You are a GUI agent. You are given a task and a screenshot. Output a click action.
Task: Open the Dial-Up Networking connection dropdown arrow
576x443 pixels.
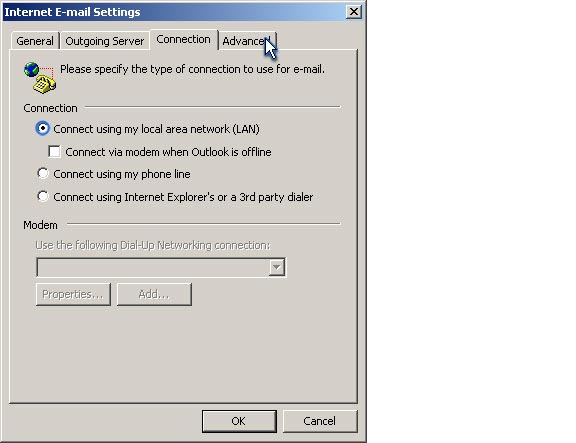point(277,267)
